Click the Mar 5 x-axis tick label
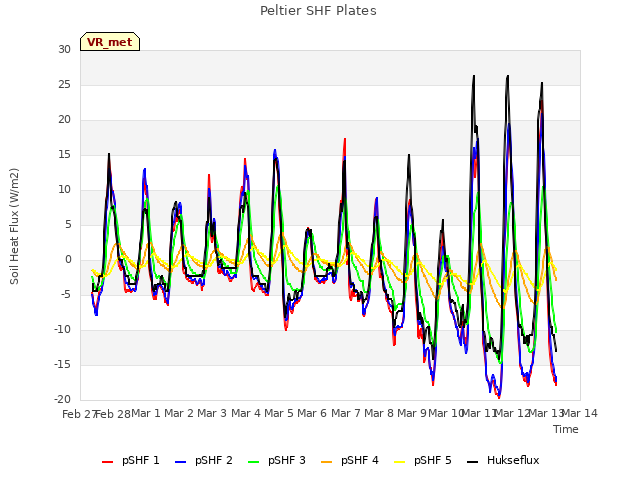Image resolution: width=640 pixels, height=480 pixels. click(279, 413)
